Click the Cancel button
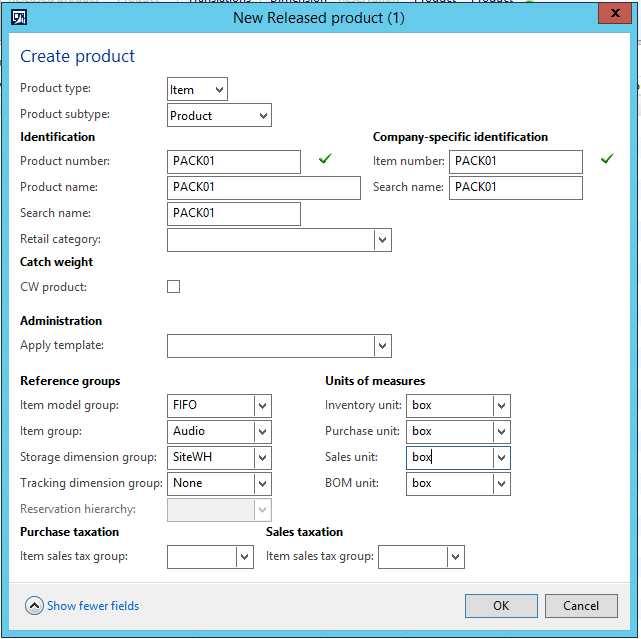 581,606
